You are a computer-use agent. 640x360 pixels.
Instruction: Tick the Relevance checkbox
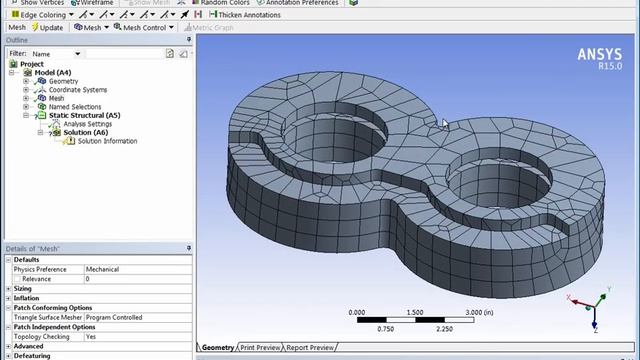coord(17,279)
